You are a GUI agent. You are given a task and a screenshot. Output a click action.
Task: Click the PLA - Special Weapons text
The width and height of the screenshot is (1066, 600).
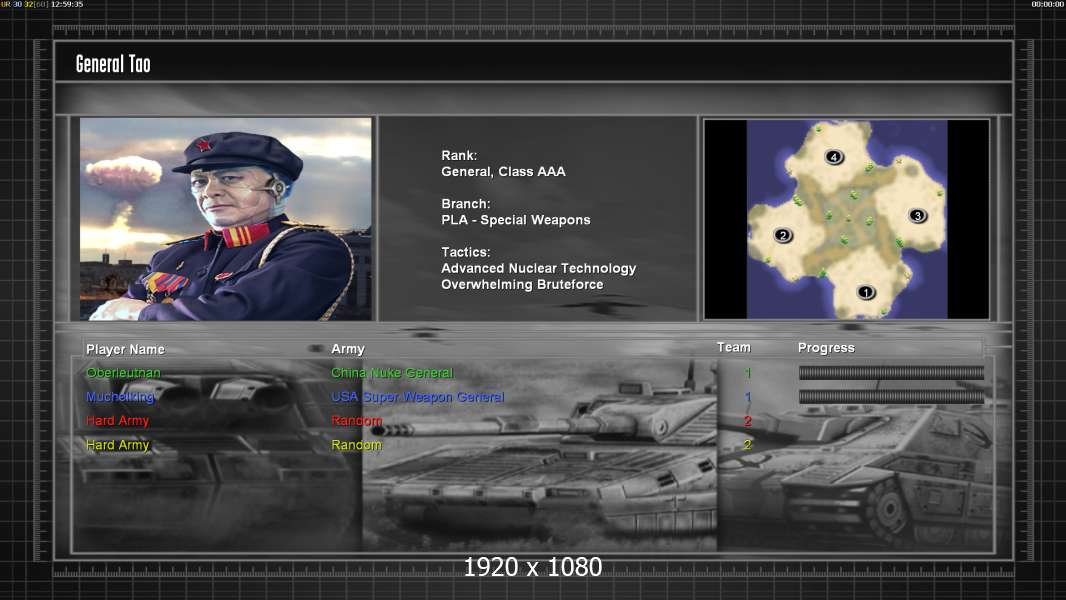click(516, 220)
